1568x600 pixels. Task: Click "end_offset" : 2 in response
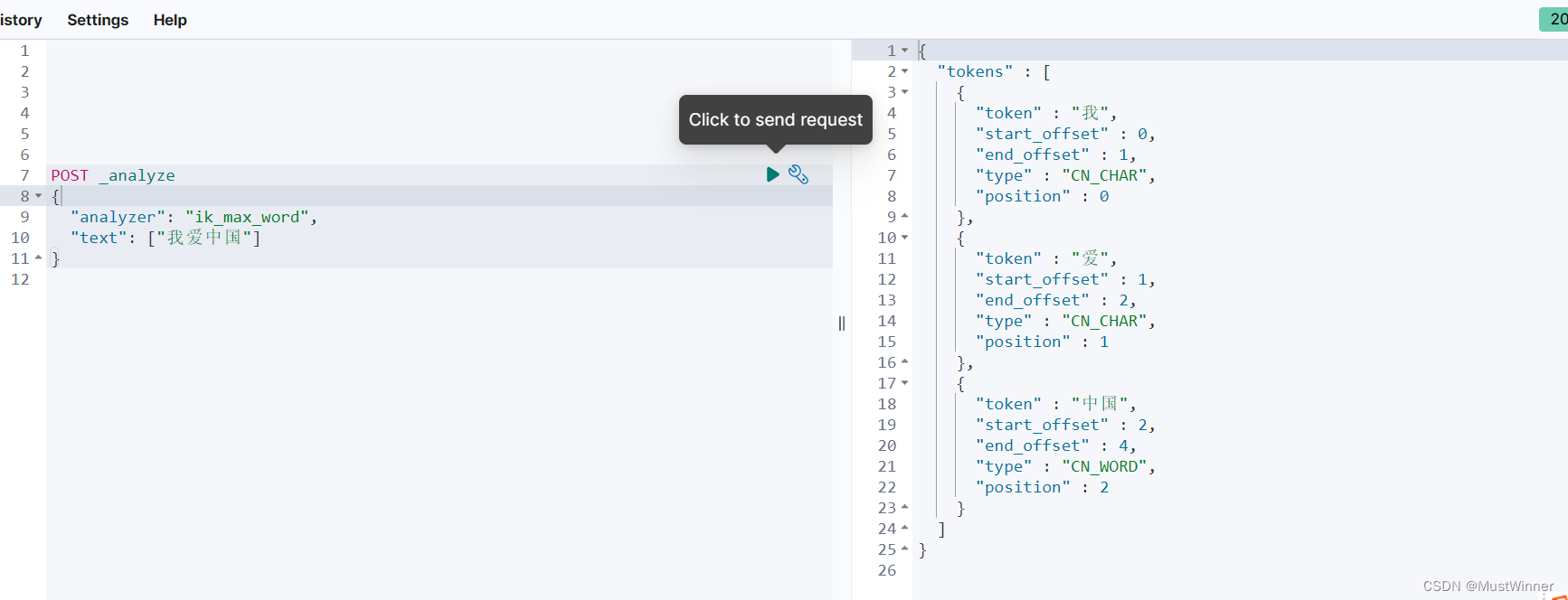click(x=1055, y=300)
